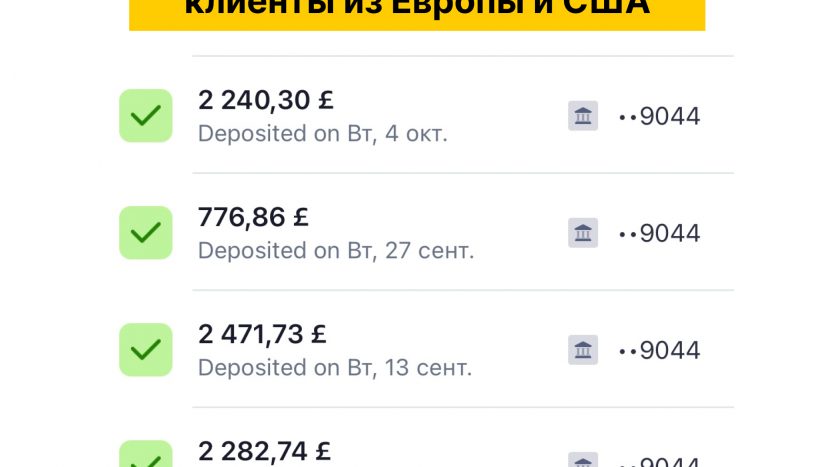
Task: Click the yellow "клиенты из Европы и США" banner
Action: 417,12
